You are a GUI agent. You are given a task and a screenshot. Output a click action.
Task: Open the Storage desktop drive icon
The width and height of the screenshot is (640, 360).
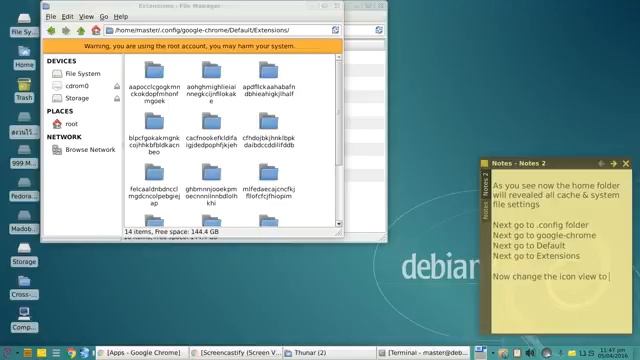tap(24, 254)
